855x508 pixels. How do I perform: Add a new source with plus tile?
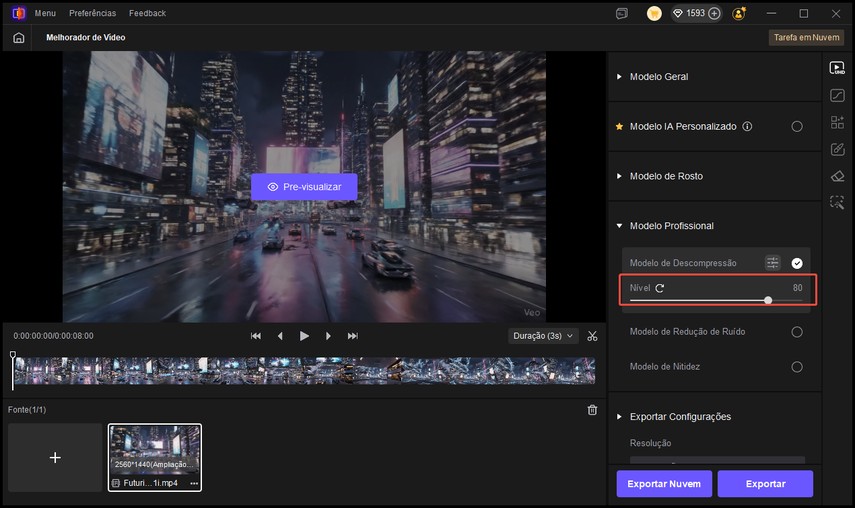click(x=55, y=457)
